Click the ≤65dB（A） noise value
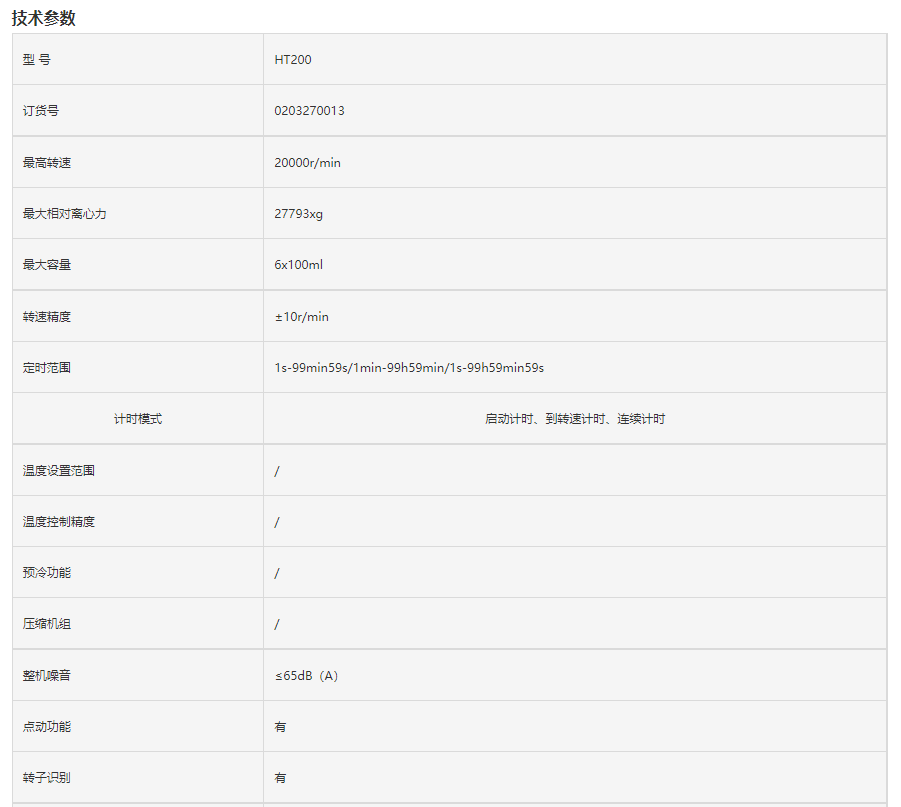 [x=307, y=676]
